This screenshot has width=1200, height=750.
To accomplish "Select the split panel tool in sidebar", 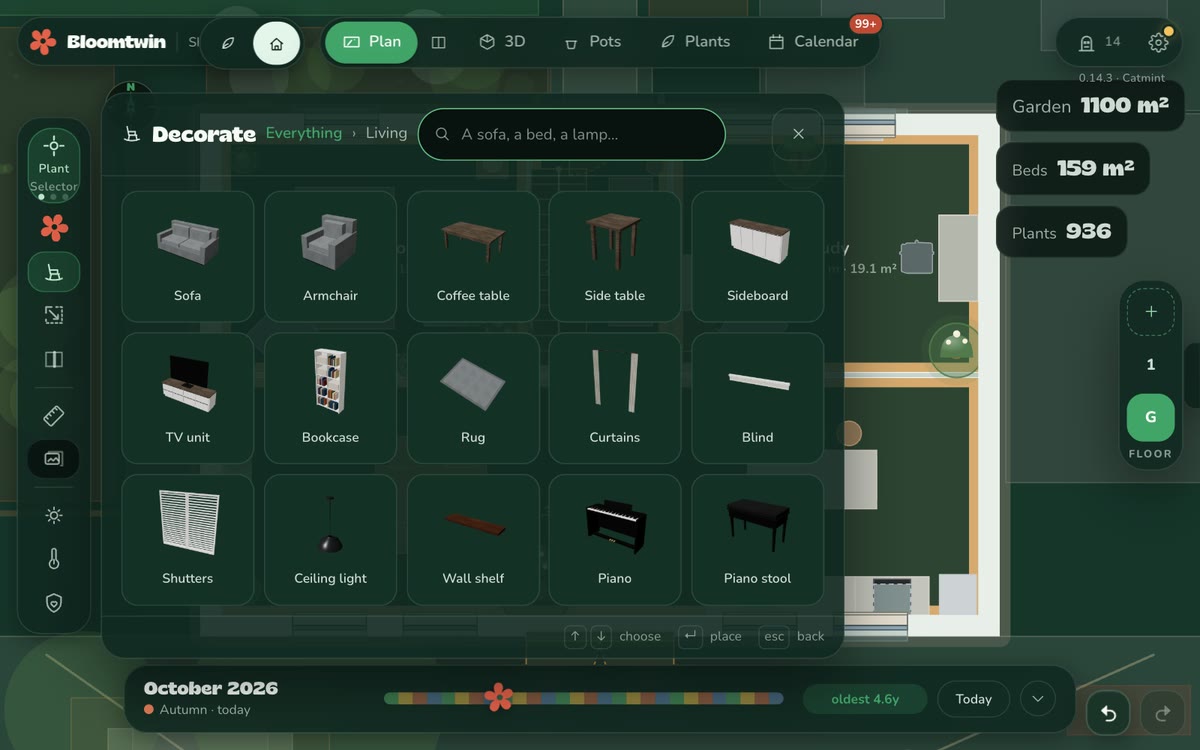I will 54,359.
